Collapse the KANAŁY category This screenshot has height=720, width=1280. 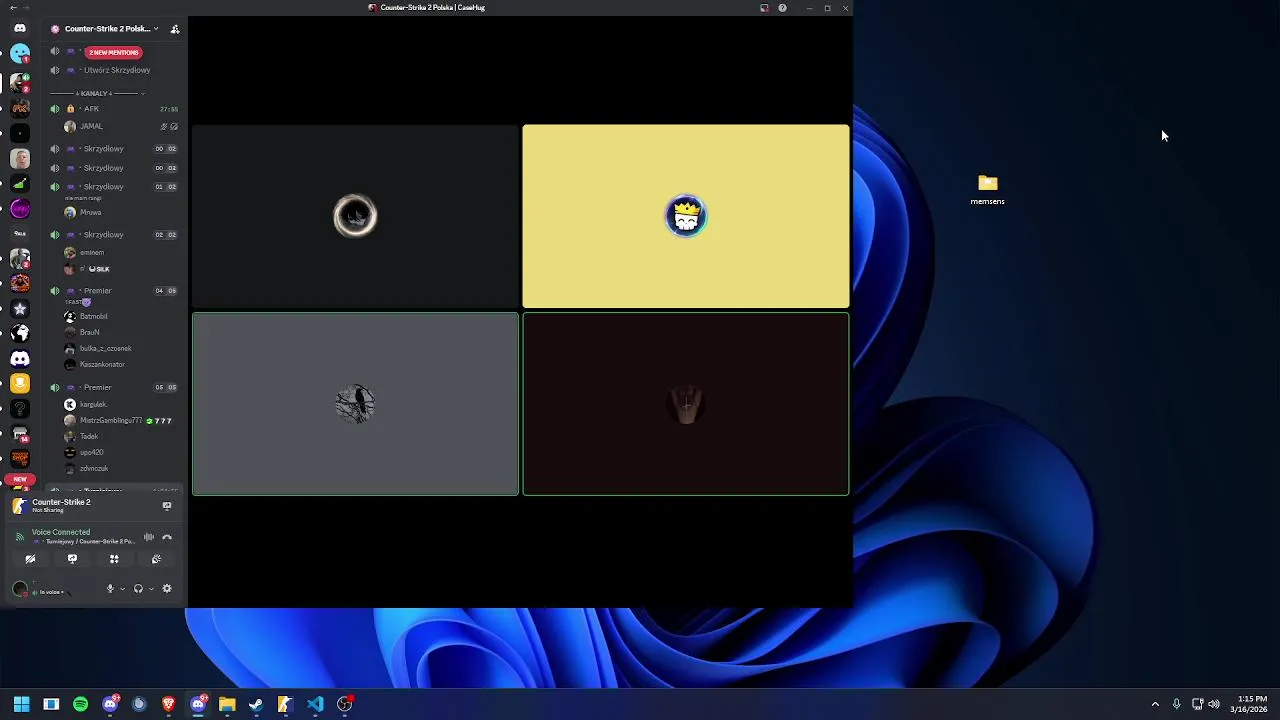point(110,93)
